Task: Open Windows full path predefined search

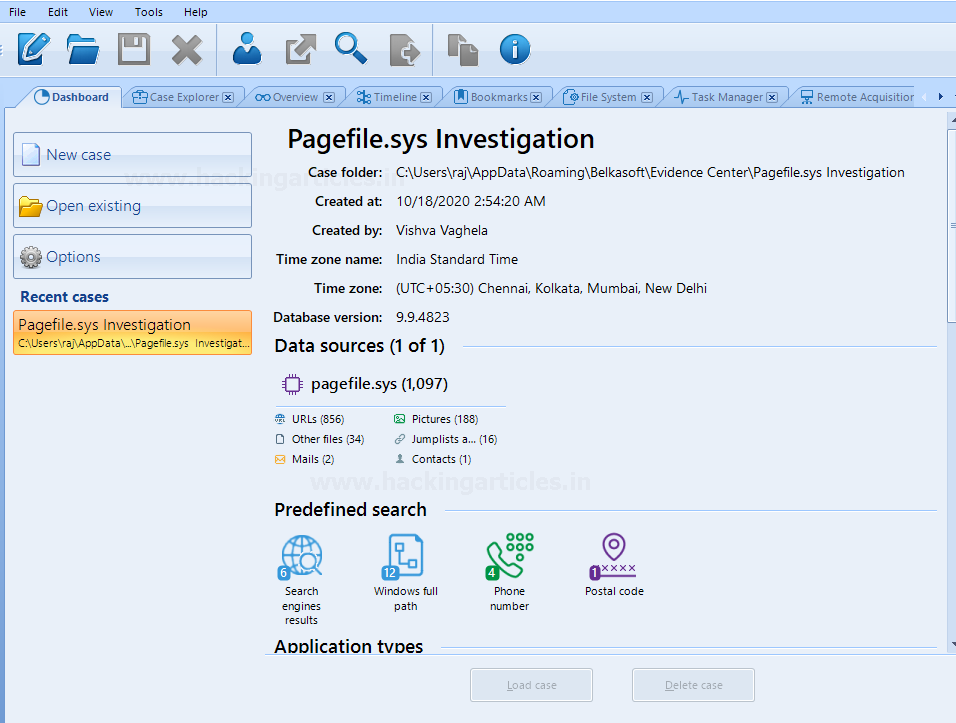Action: click(x=405, y=572)
